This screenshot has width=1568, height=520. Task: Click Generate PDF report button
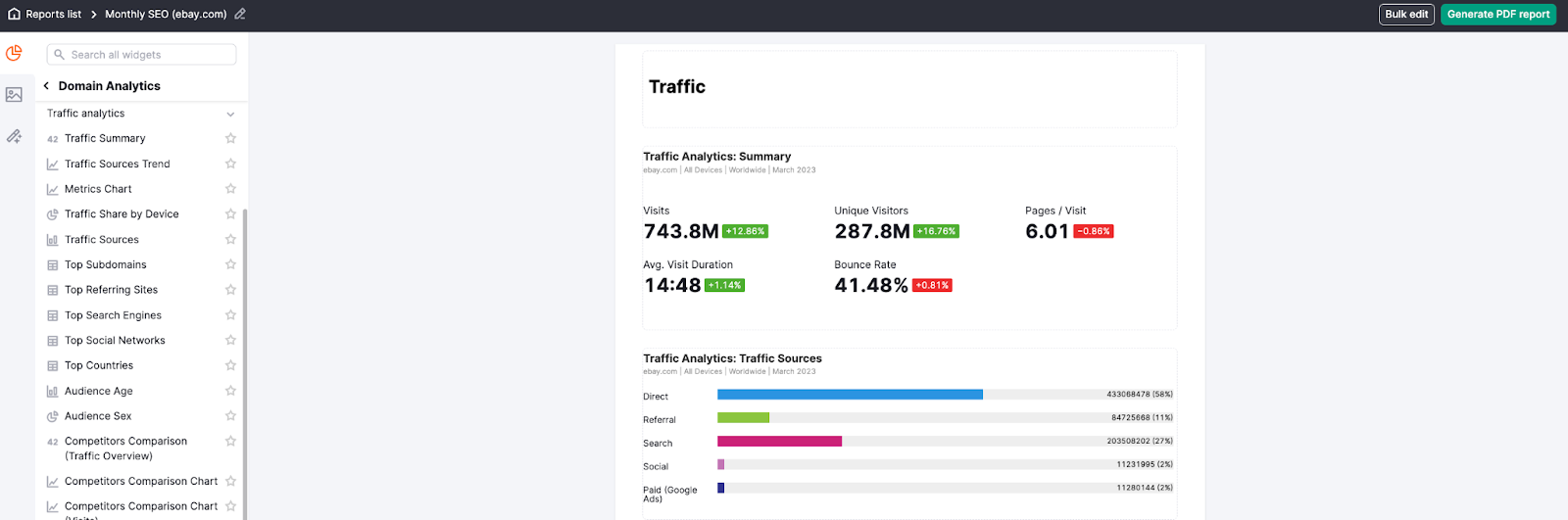[1498, 14]
